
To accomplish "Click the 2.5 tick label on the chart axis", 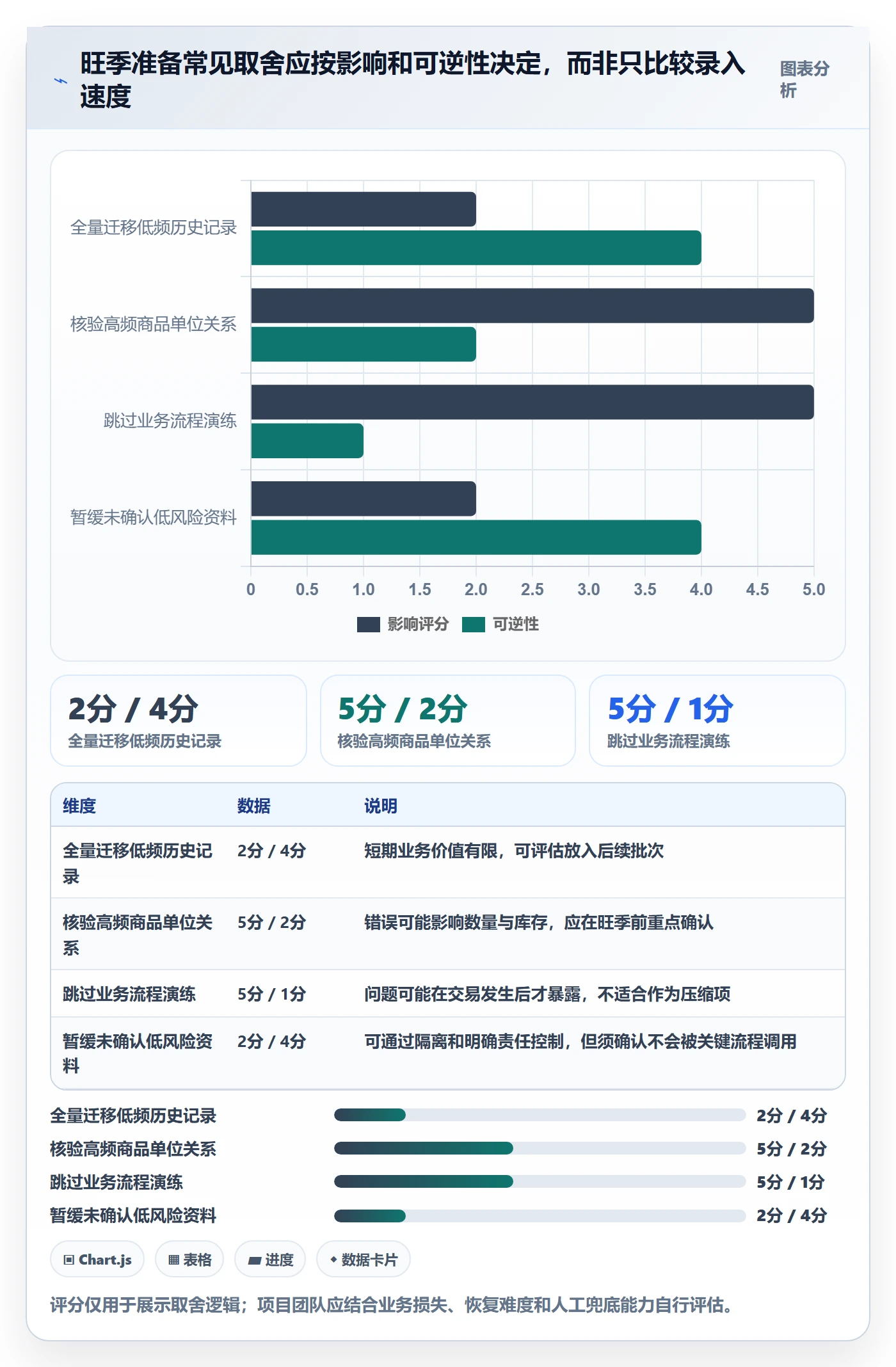I will point(532,589).
